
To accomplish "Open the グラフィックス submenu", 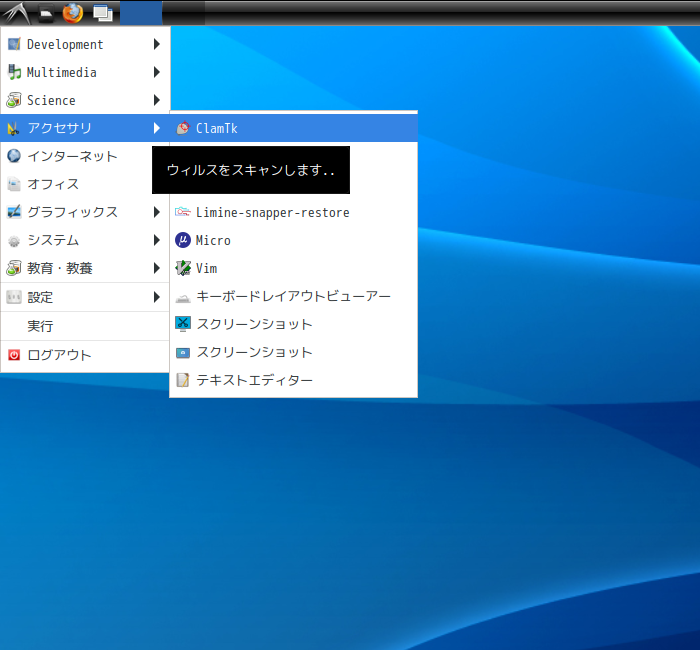I will pyautogui.click(x=85, y=212).
